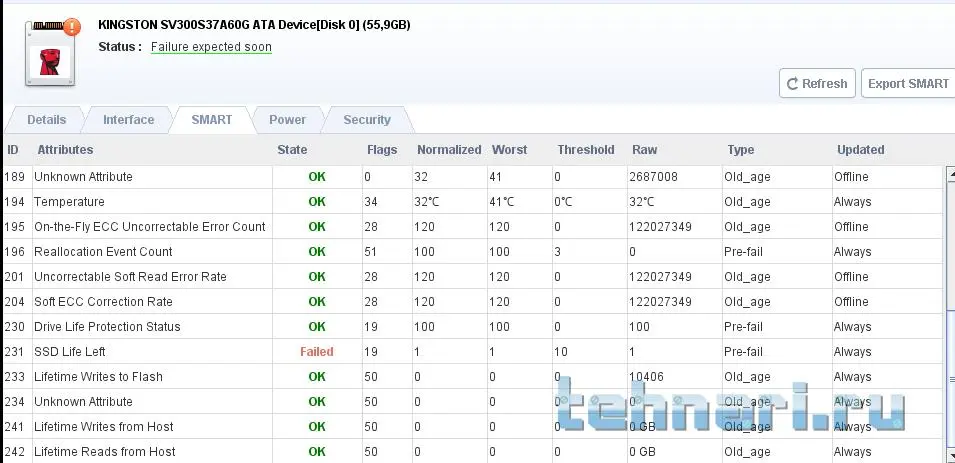Select 'On-the-Fly ECC Uncorrectable Error Count' row
This screenshot has width=955, height=463.
[x=473, y=227]
